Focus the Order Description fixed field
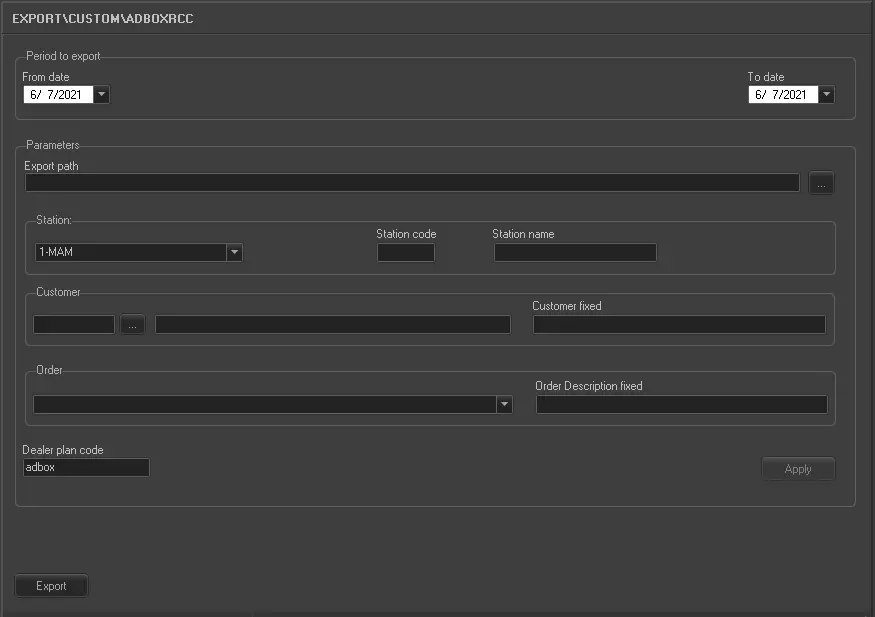This screenshot has width=875, height=617. (681, 405)
